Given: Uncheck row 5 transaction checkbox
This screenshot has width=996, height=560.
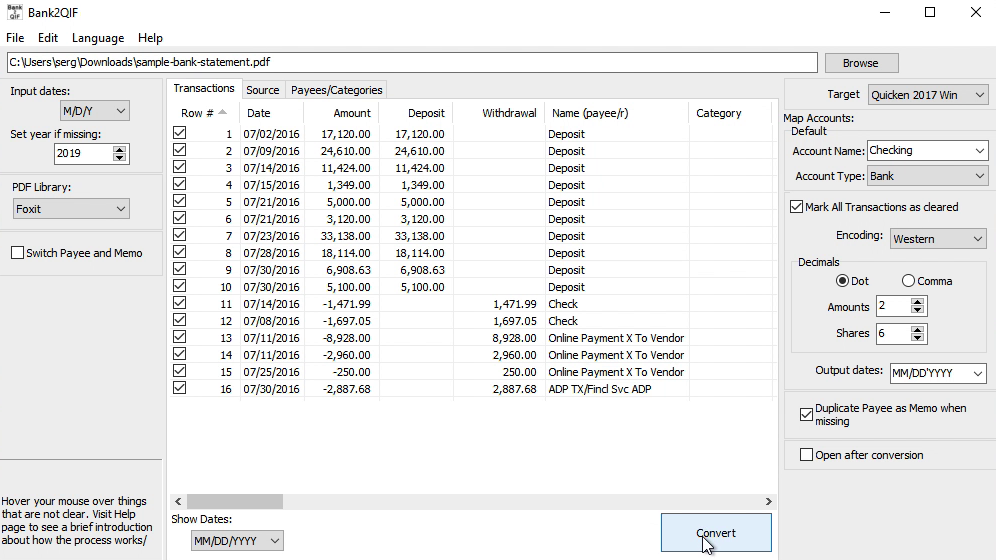Looking at the screenshot, I should click(180, 201).
